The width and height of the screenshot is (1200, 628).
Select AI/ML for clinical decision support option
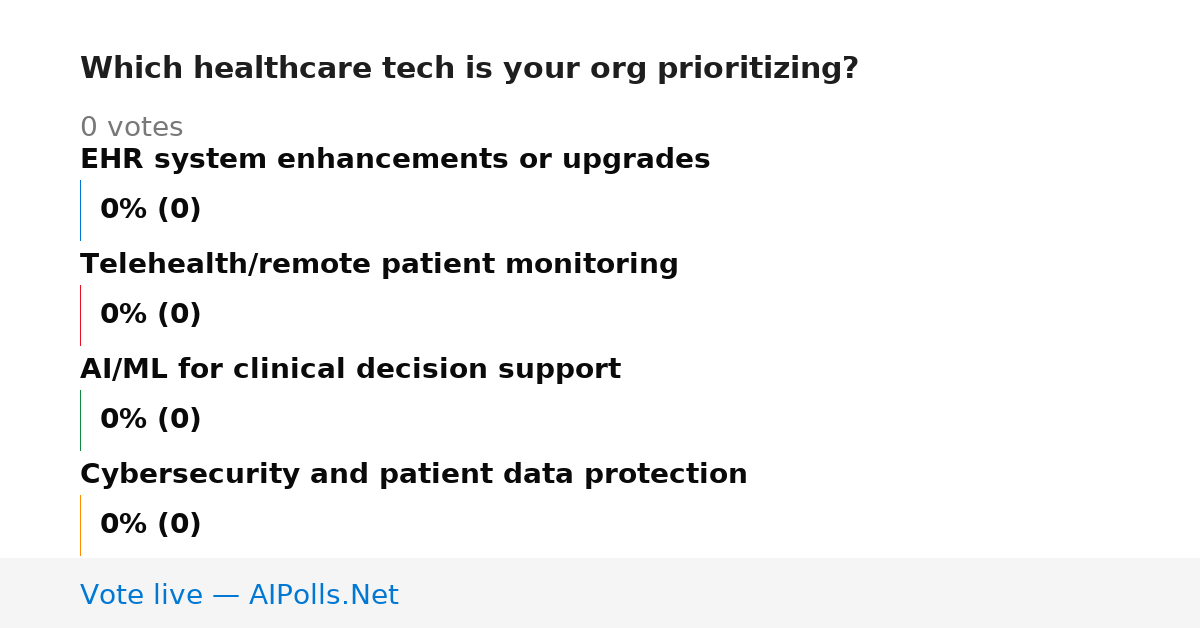(350, 370)
